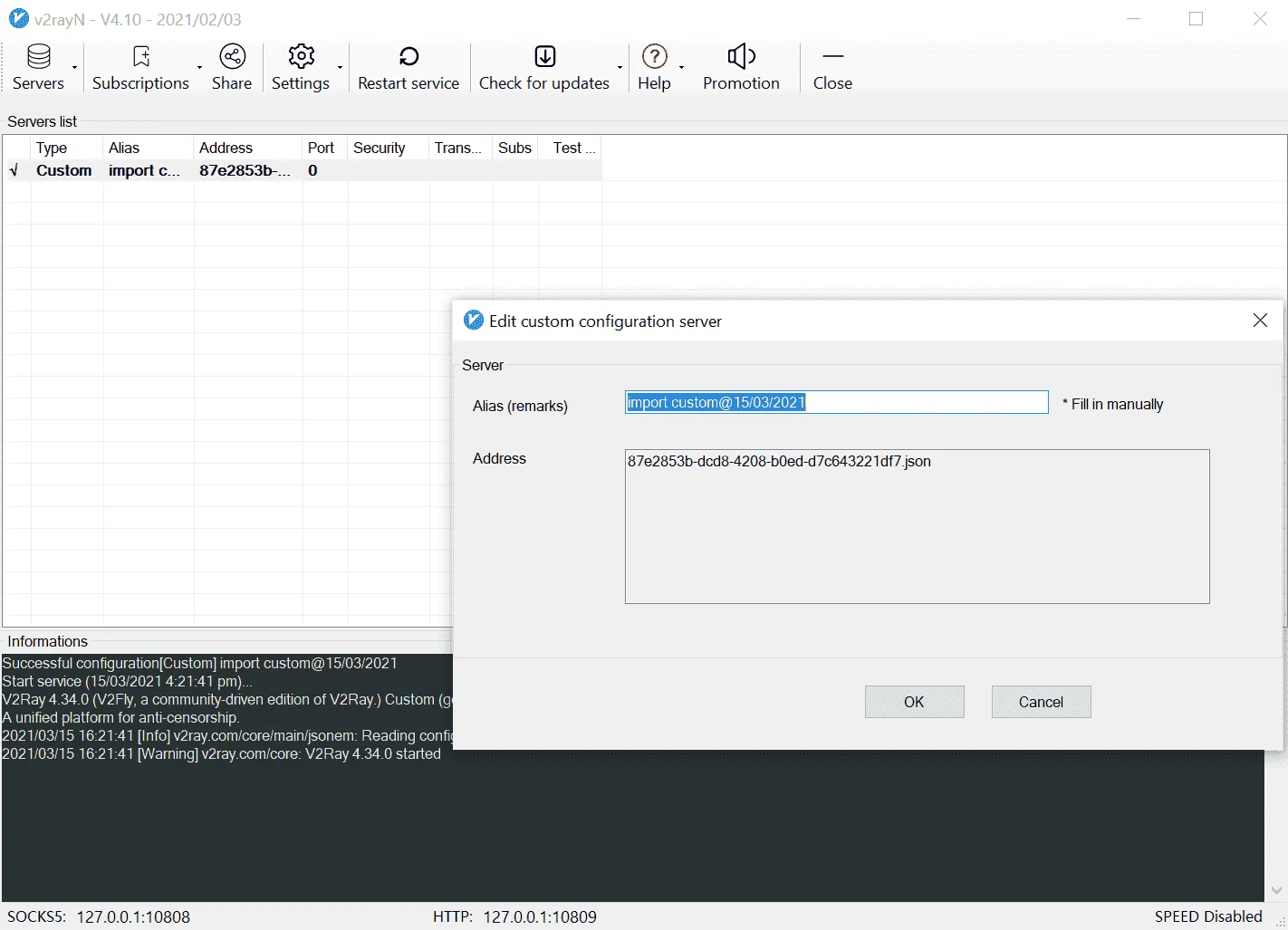This screenshot has width=1288, height=930.
Task: Click the Subscriptions toolbar icon
Action: pos(141,56)
